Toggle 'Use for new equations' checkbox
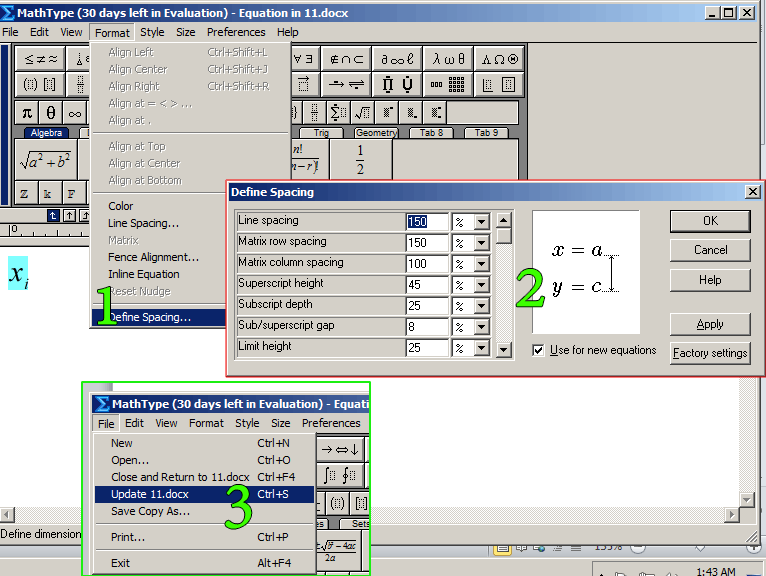The image size is (766, 576). (x=539, y=350)
